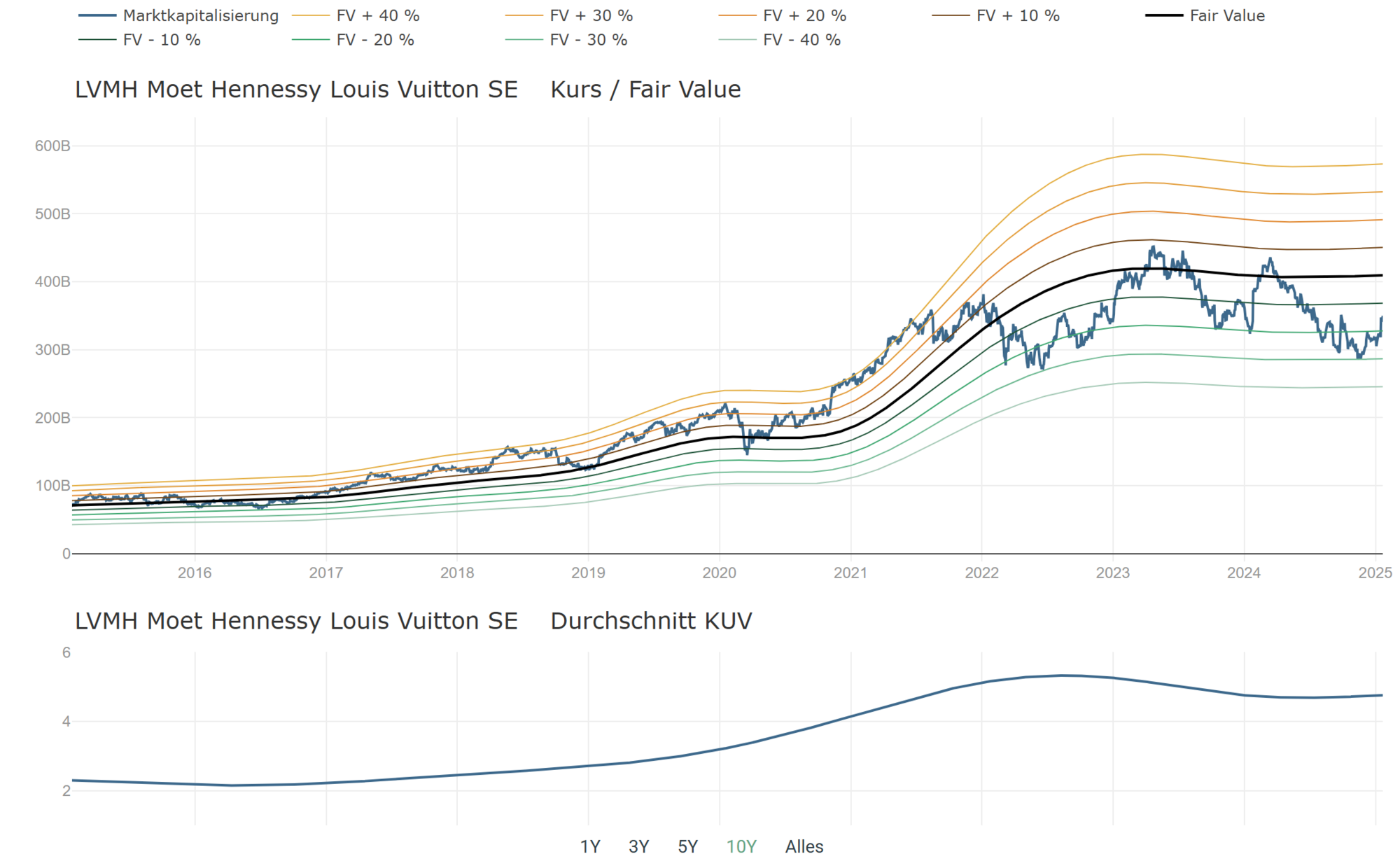Click the Durchschnitt KUV chart title
The image size is (1400, 868).
[651, 621]
